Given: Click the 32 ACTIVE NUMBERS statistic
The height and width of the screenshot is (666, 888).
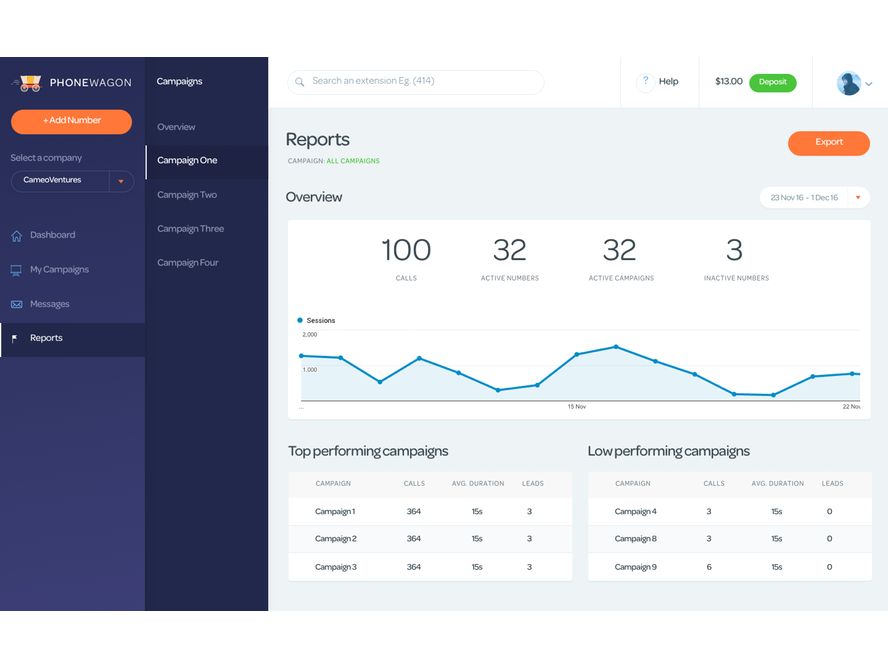Looking at the screenshot, I should (510, 258).
